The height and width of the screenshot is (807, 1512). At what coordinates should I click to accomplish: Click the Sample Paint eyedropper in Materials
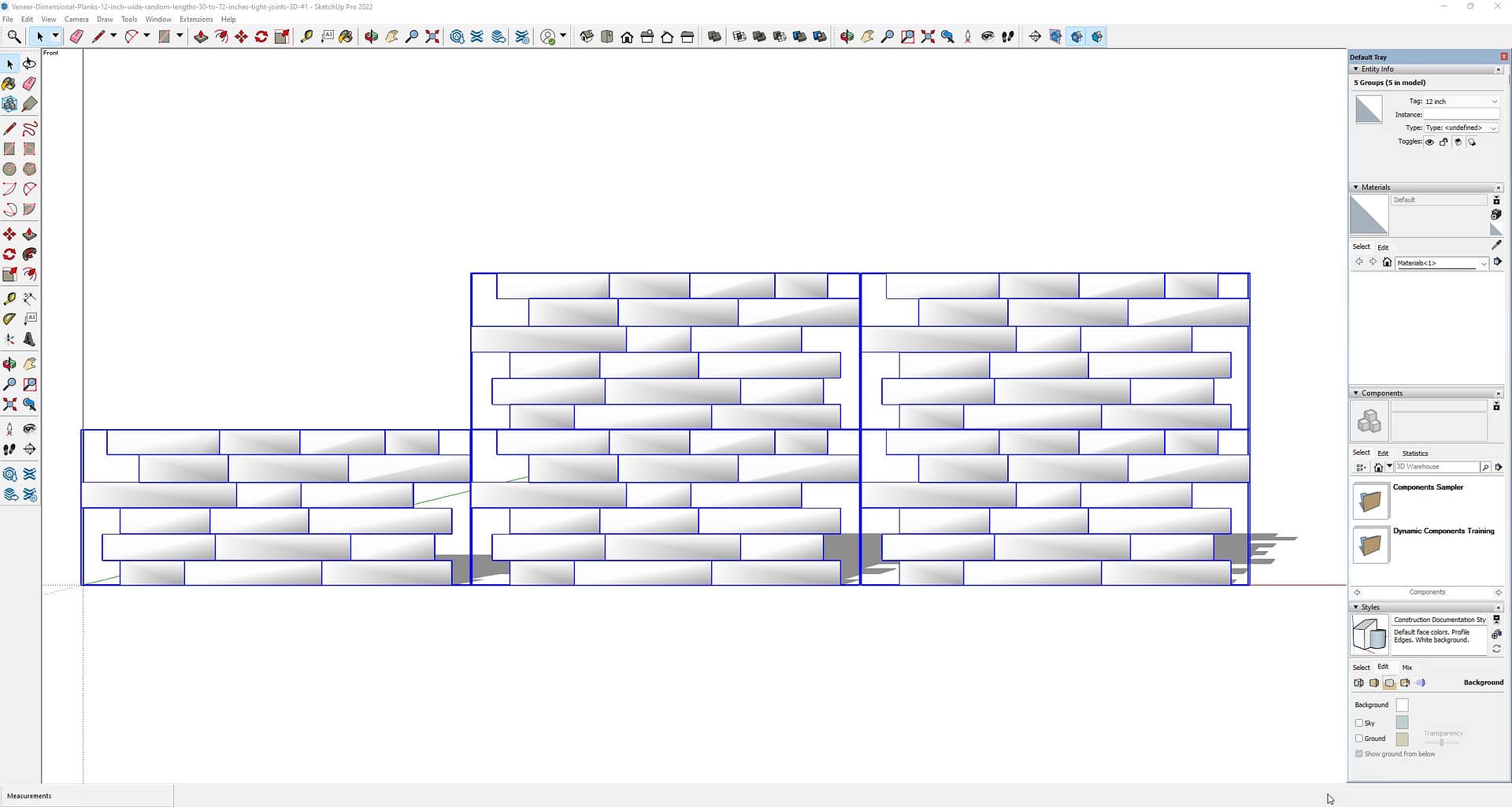[1496, 246]
